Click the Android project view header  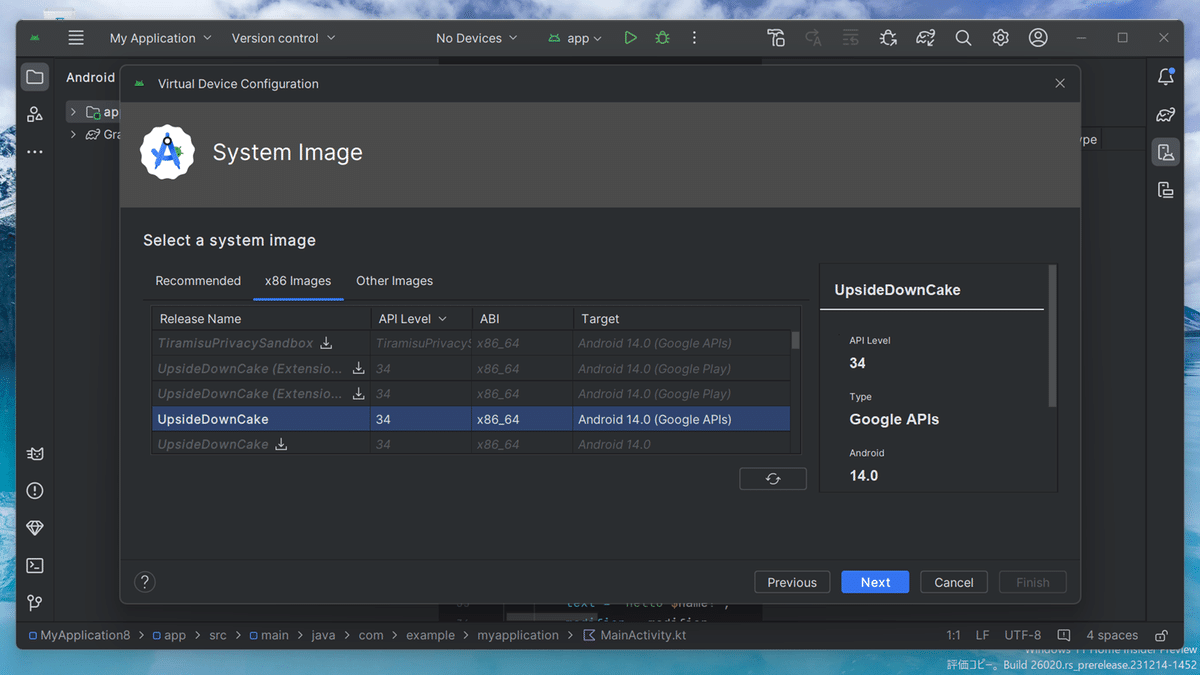(91, 77)
